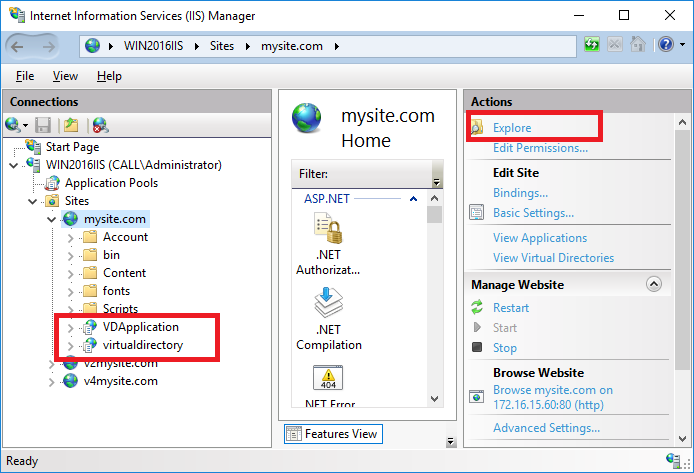Open the Help question mark icon

[x=666, y=44]
